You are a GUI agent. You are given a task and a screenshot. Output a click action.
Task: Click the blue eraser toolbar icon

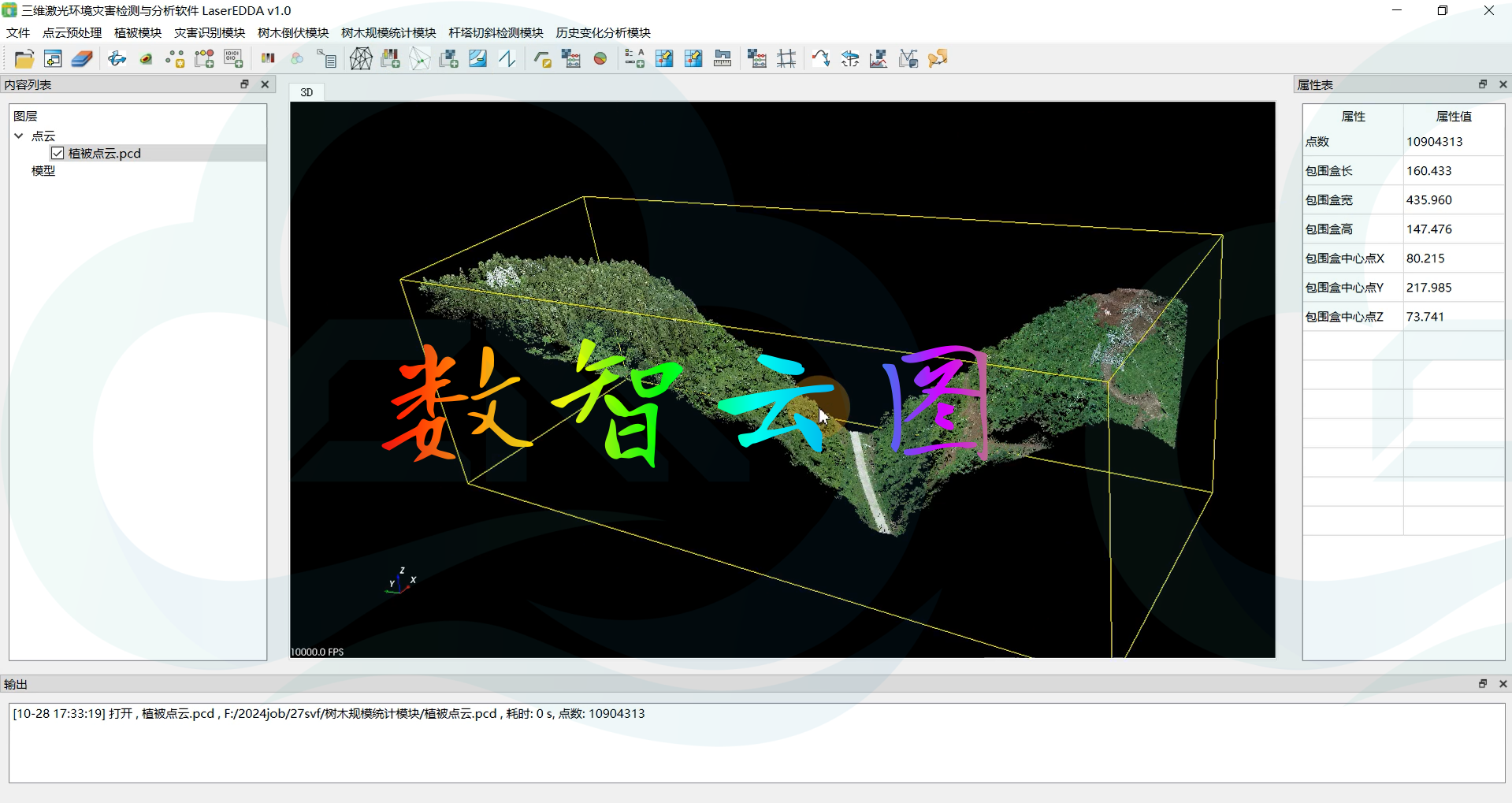[82, 59]
